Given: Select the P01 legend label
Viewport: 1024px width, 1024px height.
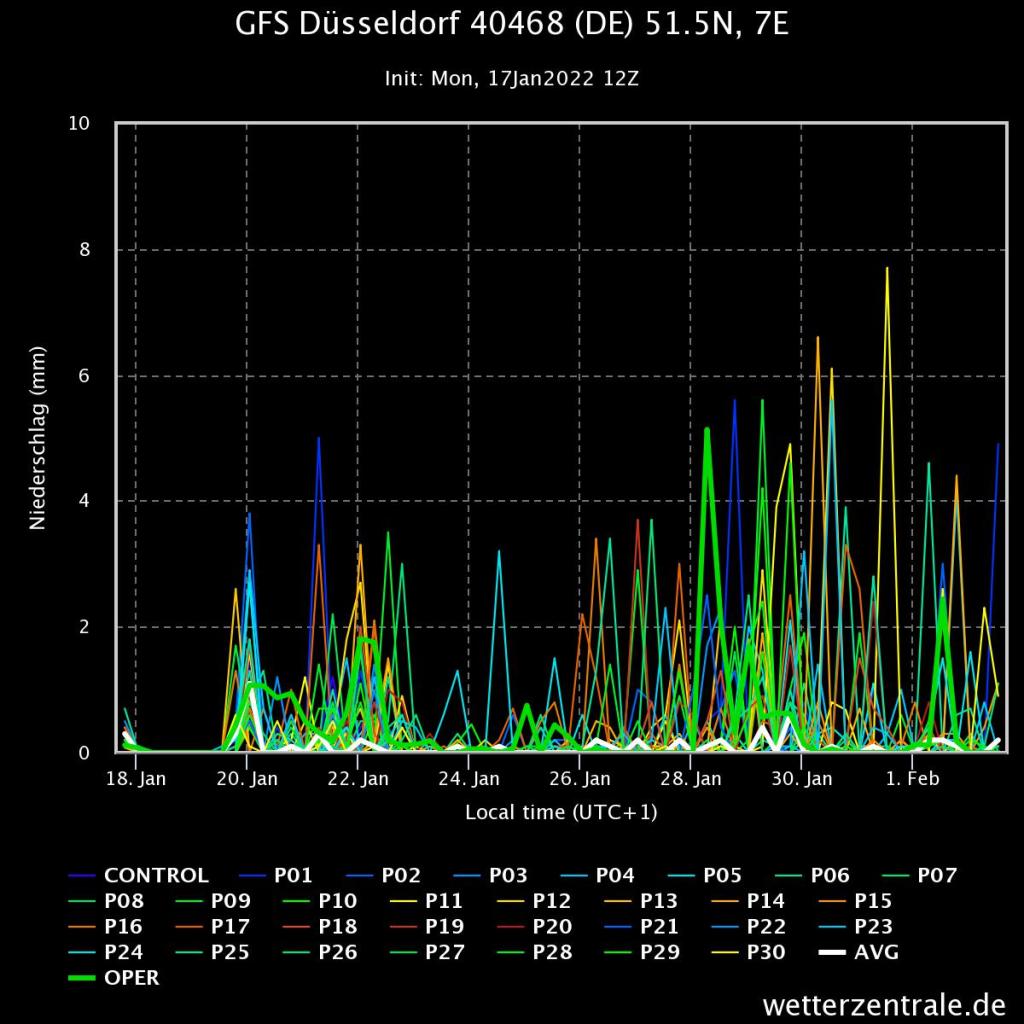Looking at the screenshot, I should click(293, 876).
